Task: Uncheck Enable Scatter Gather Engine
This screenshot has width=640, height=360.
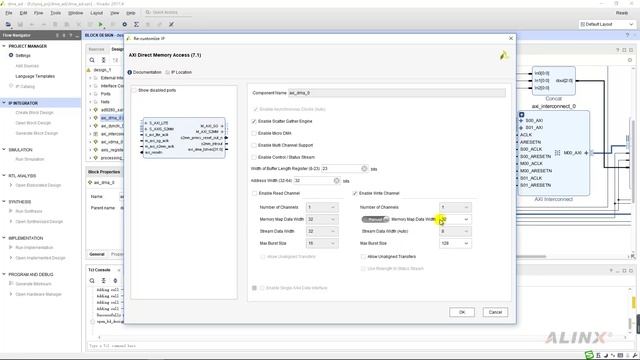Action: point(254,121)
